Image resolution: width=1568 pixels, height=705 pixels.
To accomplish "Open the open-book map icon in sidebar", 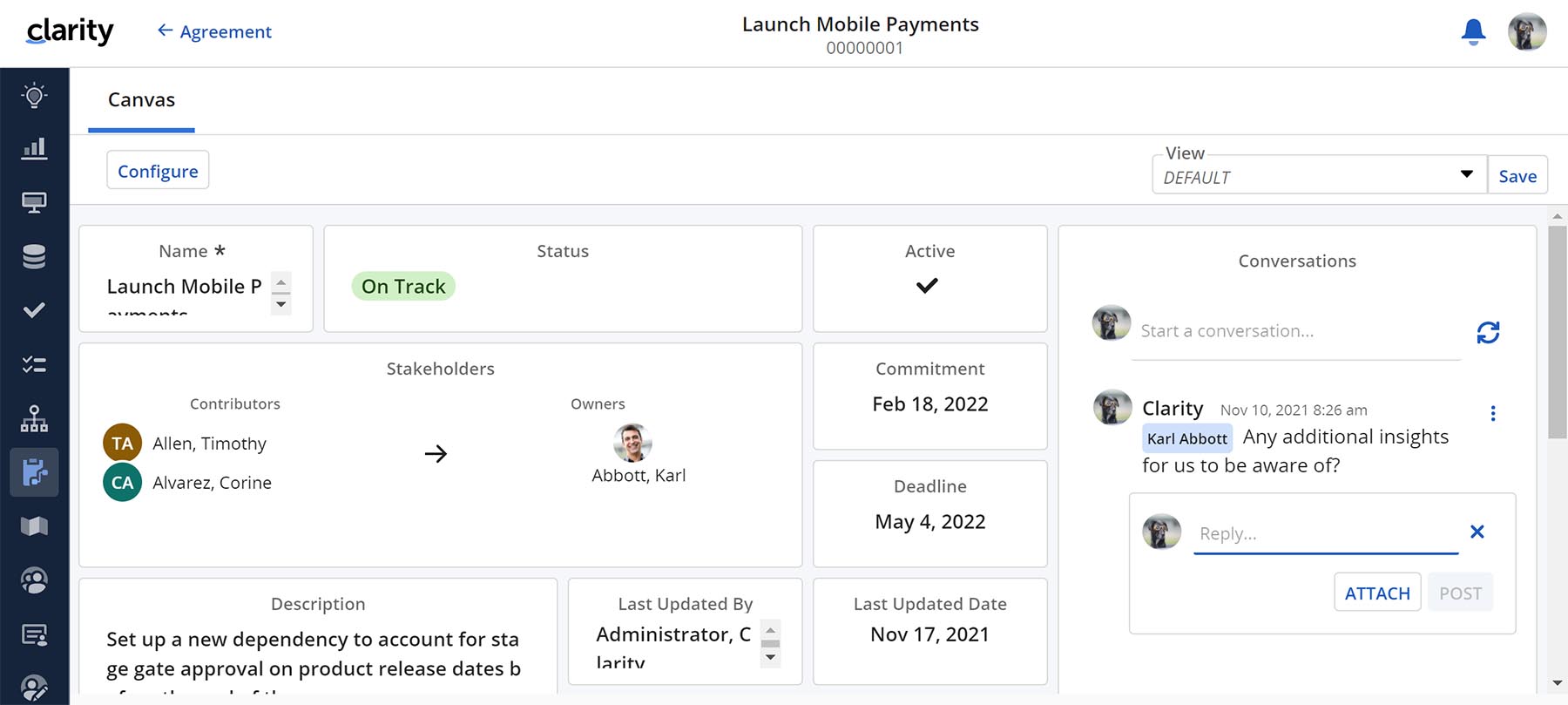I will click(34, 526).
